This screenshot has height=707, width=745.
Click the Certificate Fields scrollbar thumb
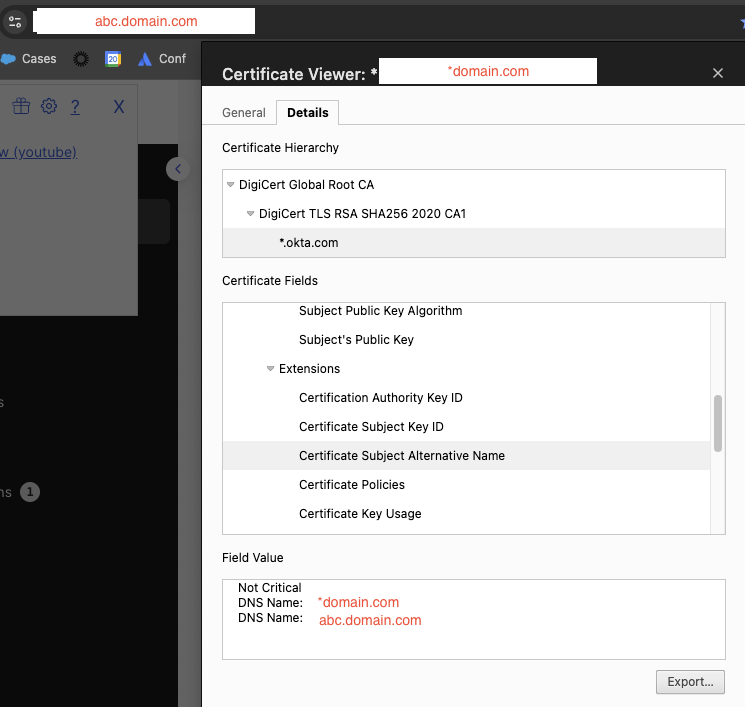tap(717, 423)
